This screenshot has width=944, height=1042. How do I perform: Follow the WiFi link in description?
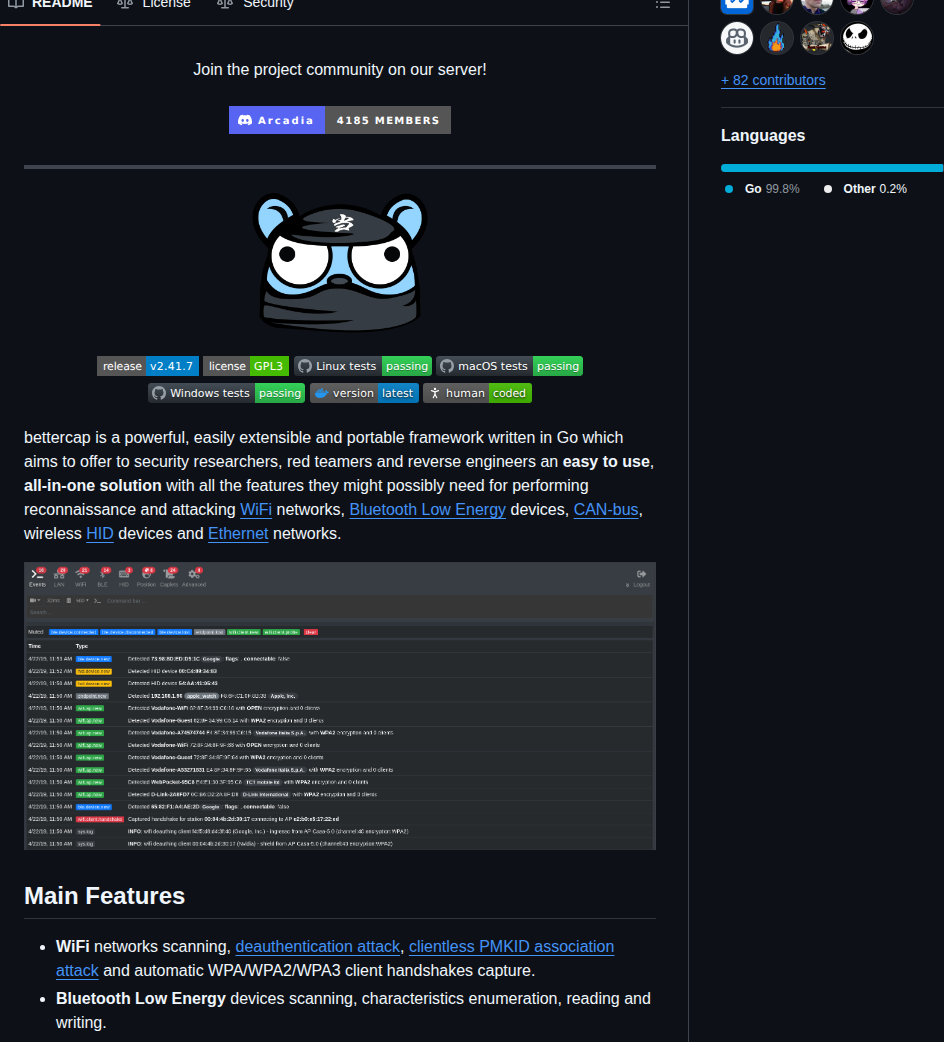(256, 510)
